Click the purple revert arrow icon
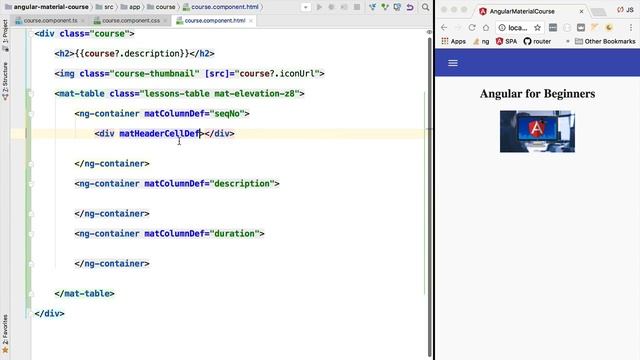 tap(410, 7)
